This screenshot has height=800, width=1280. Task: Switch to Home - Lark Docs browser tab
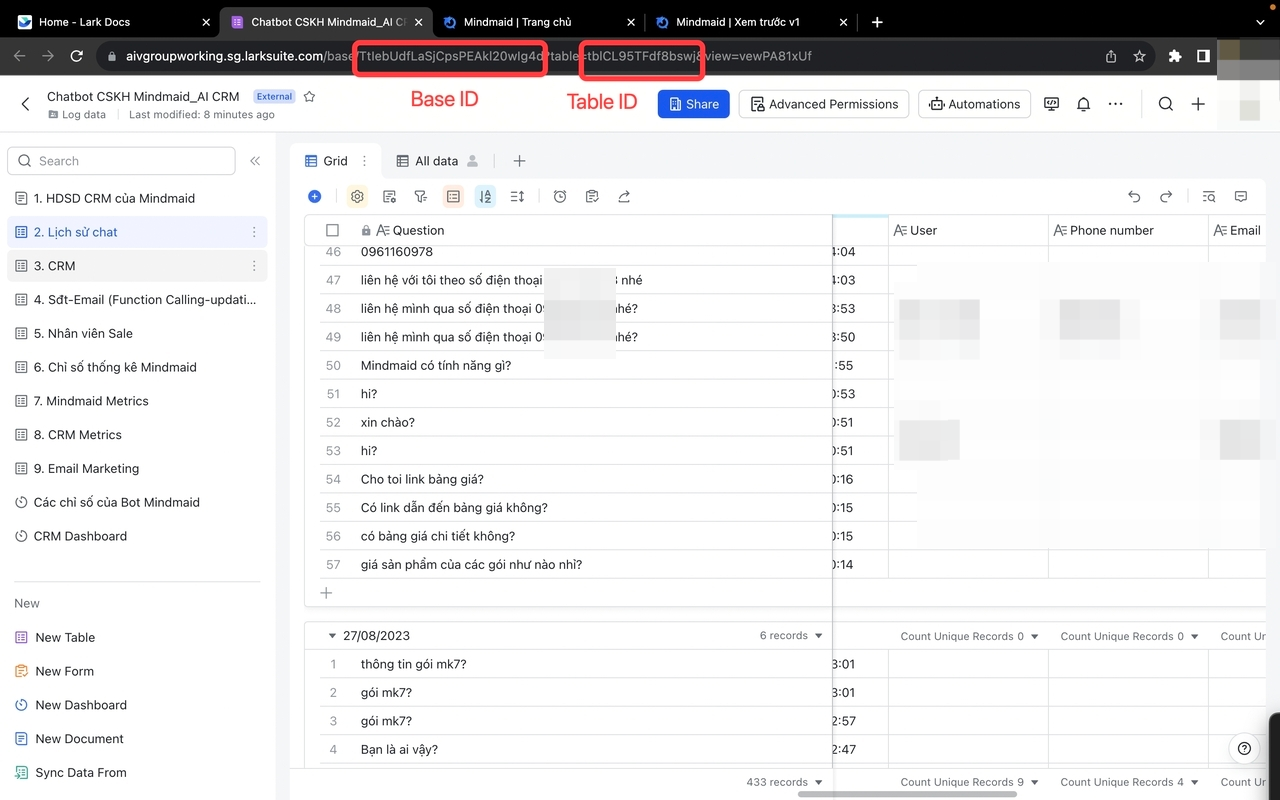[112, 22]
